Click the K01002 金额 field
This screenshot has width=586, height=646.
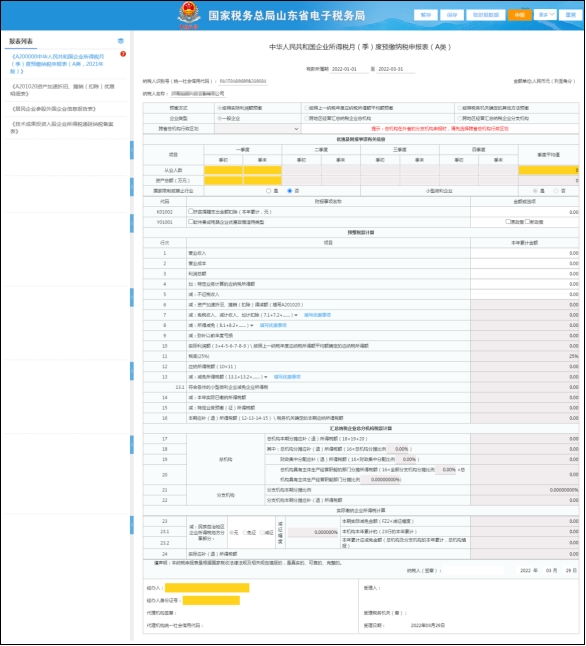[x=525, y=212]
